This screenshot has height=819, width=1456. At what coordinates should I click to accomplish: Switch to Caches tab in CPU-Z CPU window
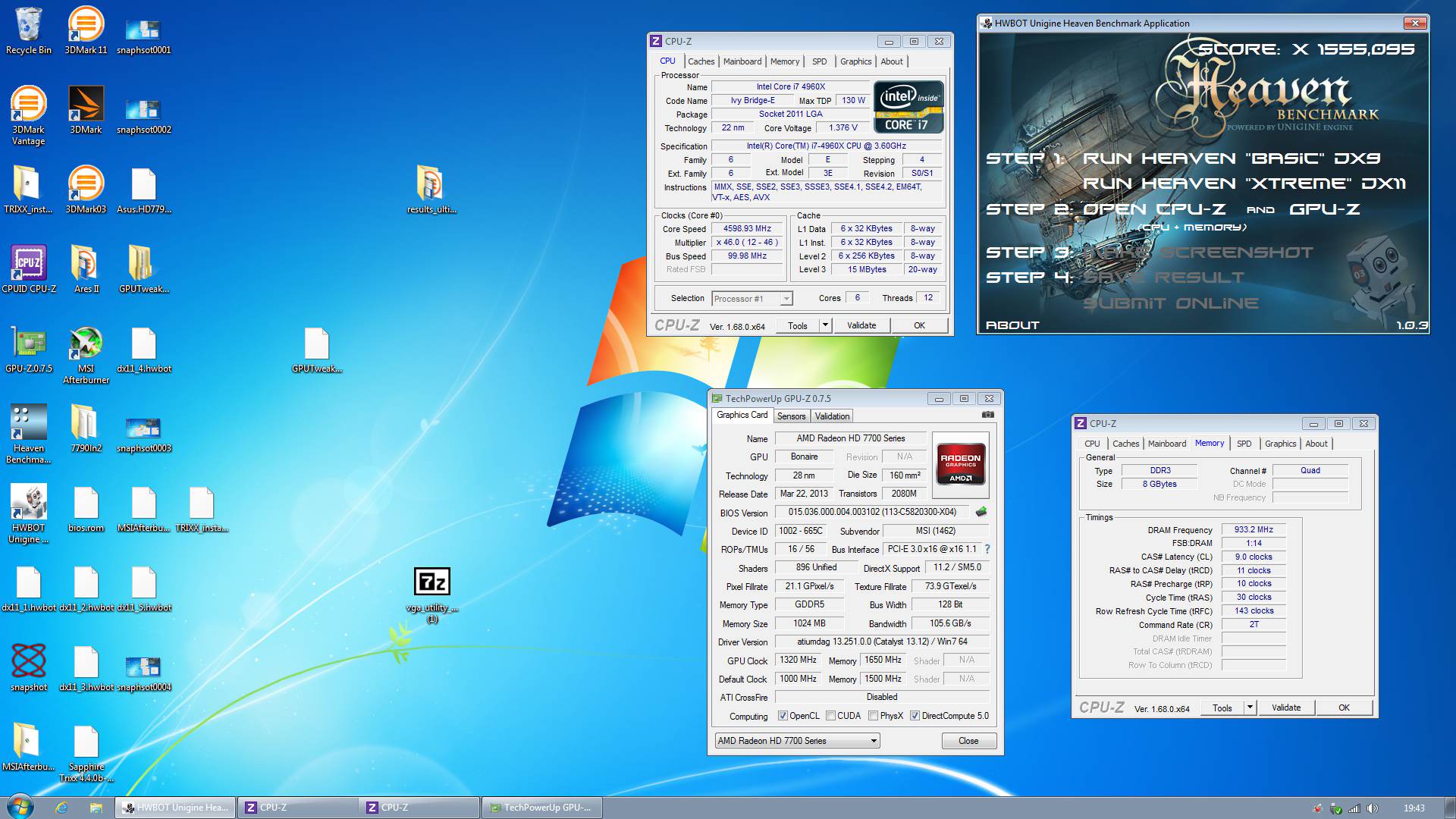pos(701,61)
